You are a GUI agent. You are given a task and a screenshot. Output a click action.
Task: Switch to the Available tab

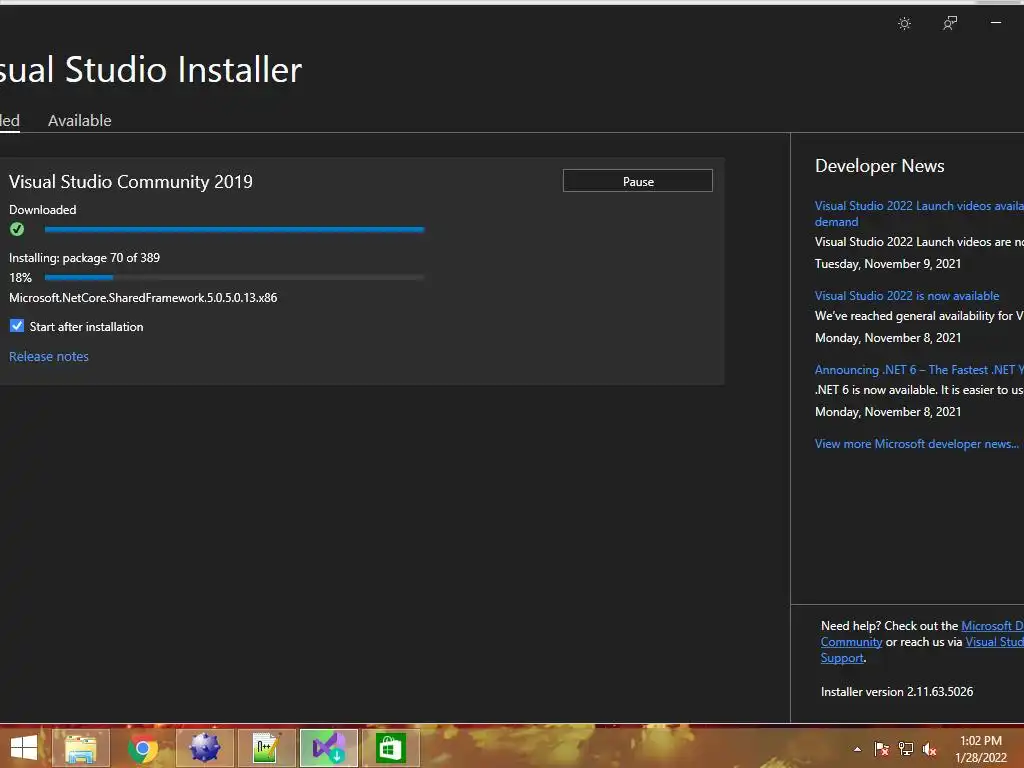(x=80, y=121)
